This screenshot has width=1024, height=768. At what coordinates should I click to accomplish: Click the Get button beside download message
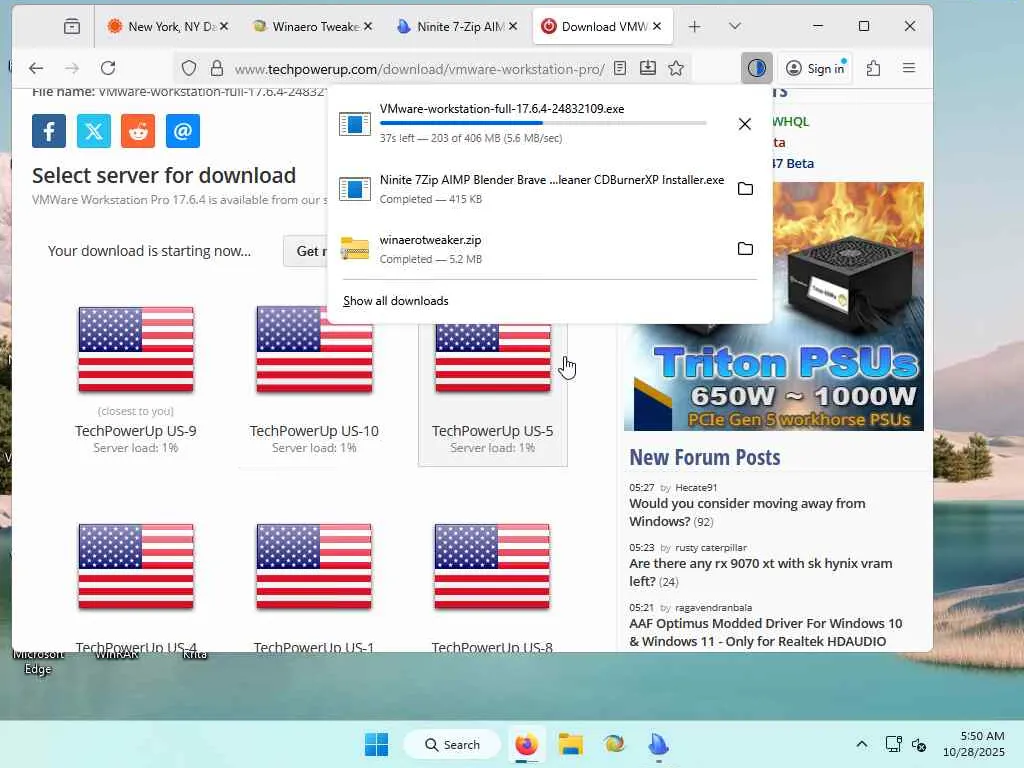(x=306, y=251)
